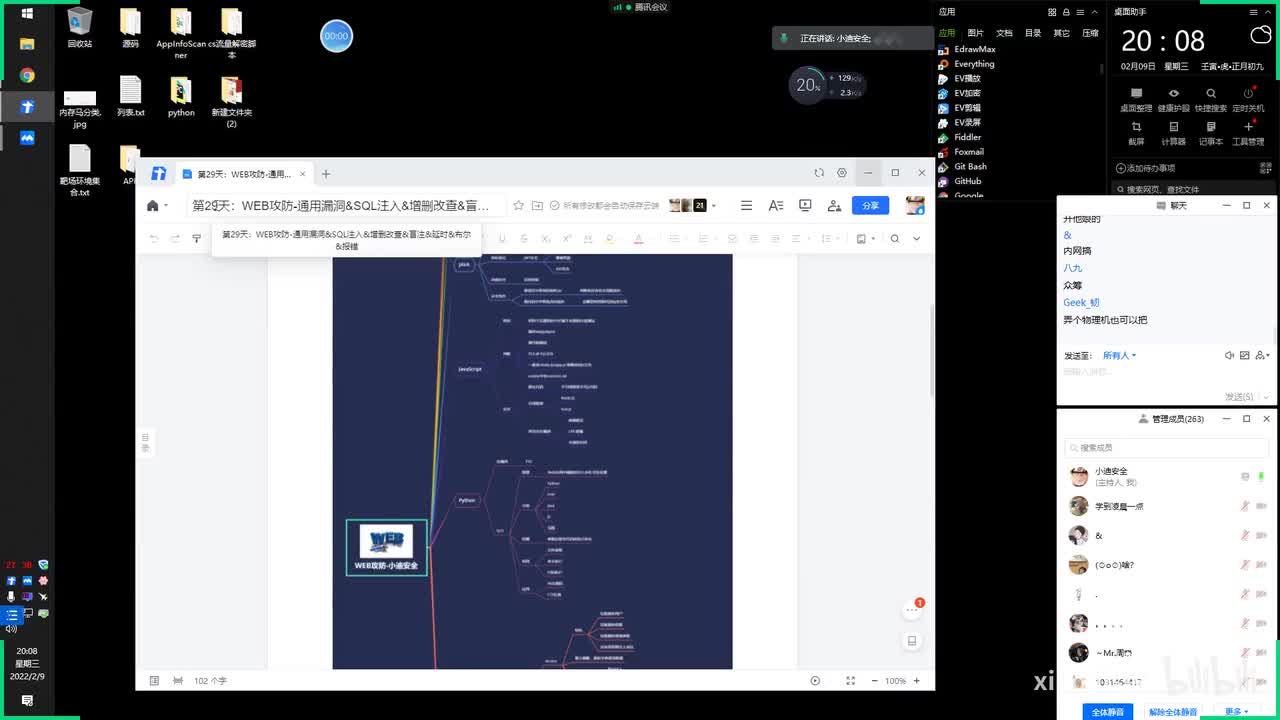Click the blue Share (分享) button

[x=870, y=205]
